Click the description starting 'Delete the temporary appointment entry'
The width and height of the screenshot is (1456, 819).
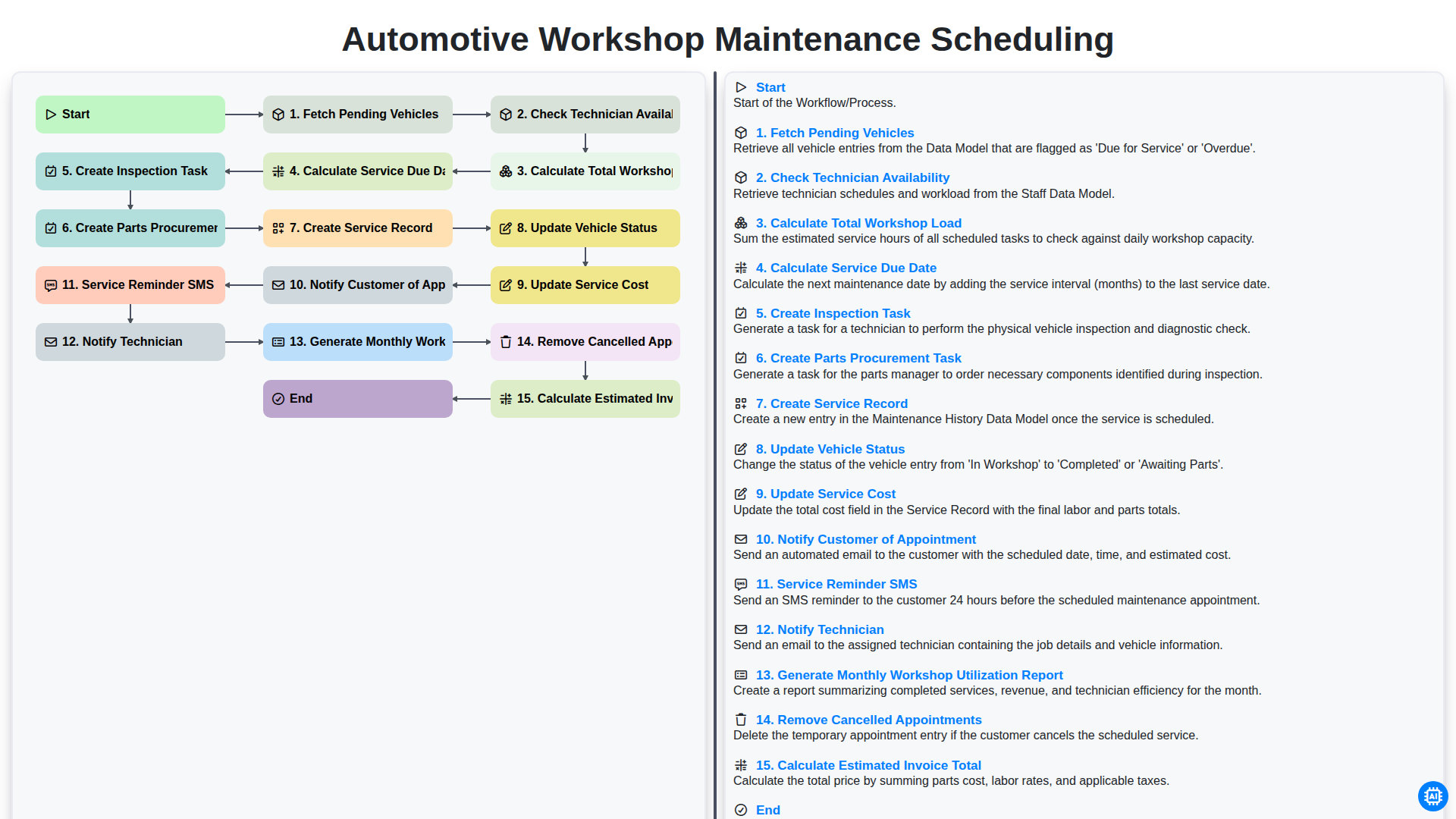(965, 736)
